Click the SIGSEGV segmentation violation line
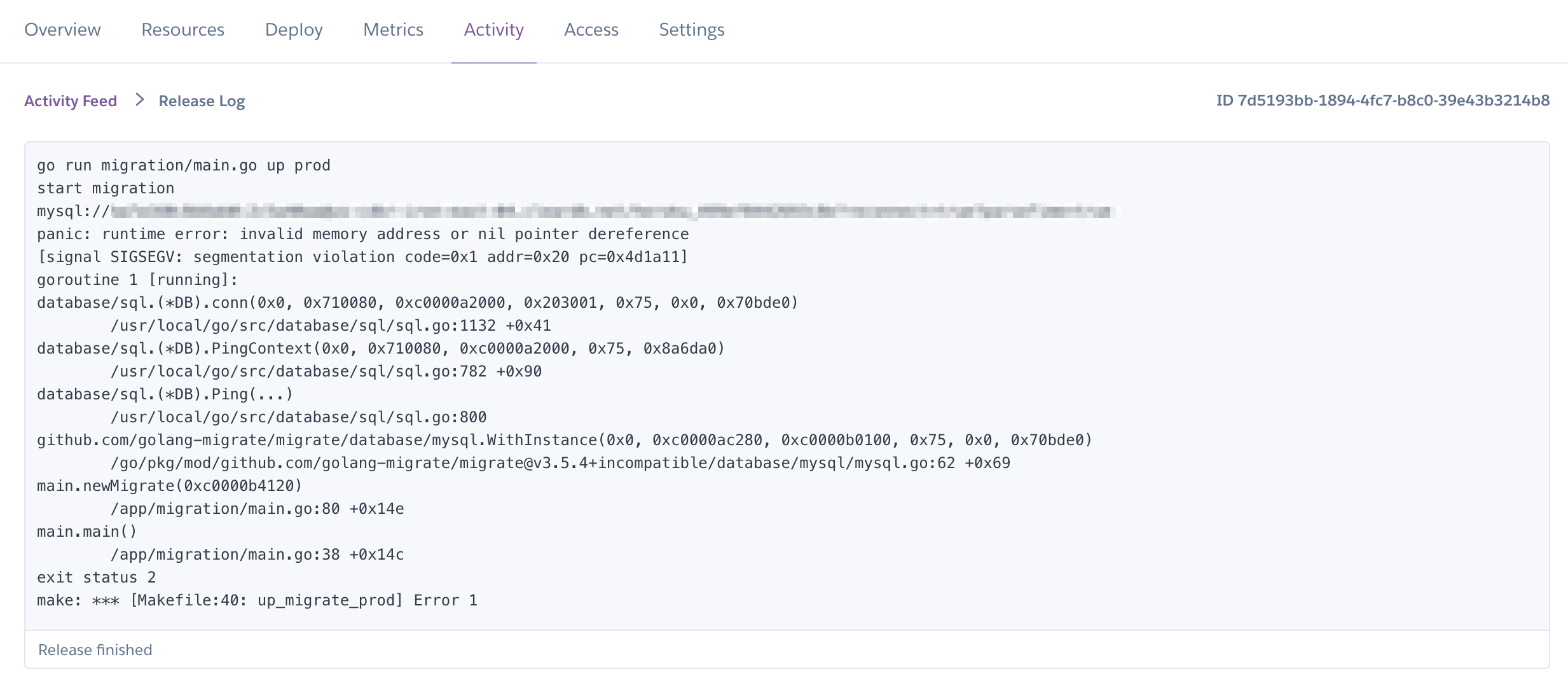This screenshot has height=683, width=1568. 362,258
